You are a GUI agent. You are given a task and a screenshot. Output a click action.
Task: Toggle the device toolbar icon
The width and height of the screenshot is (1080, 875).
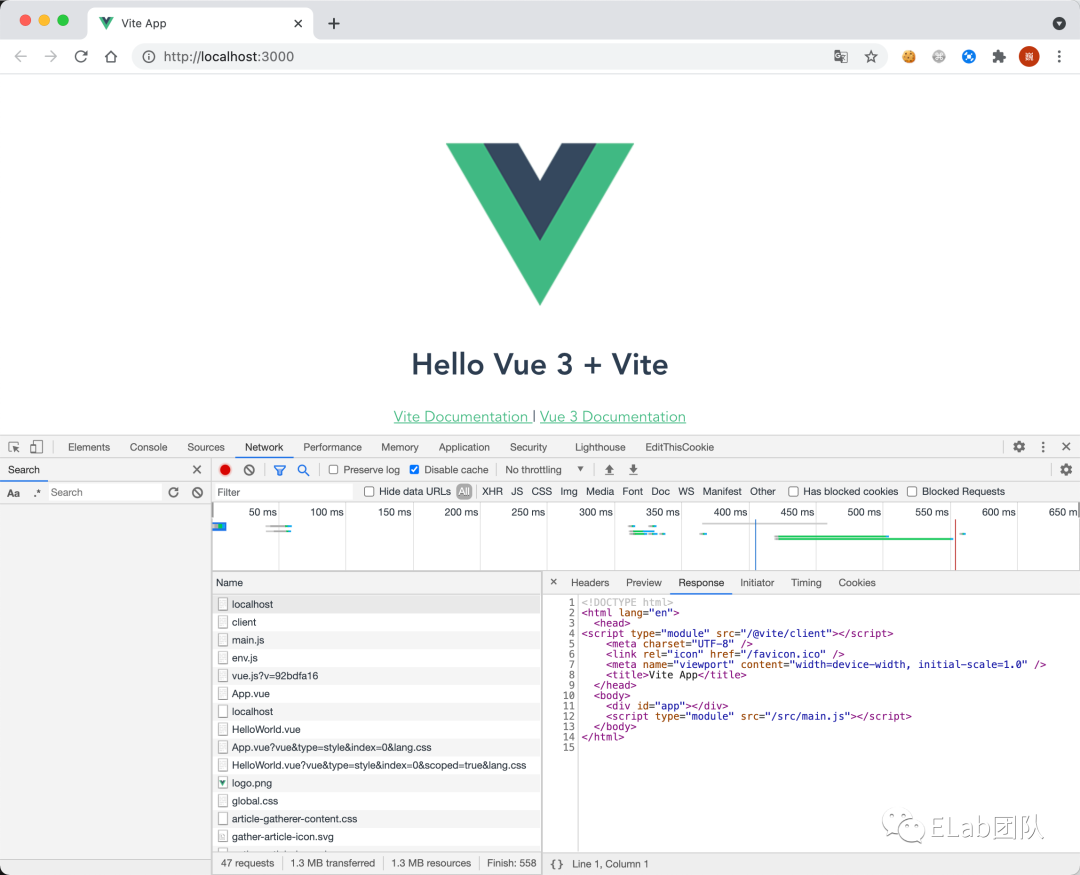(x=37, y=447)
